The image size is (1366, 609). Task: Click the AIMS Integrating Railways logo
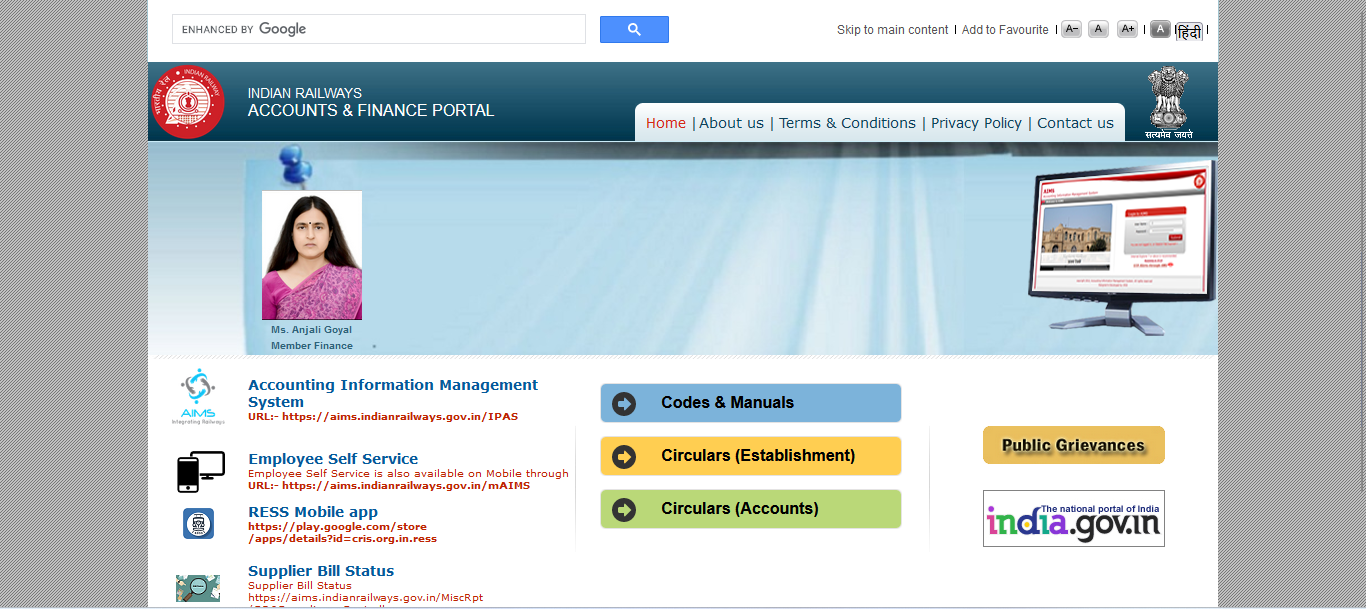point(198,397)
